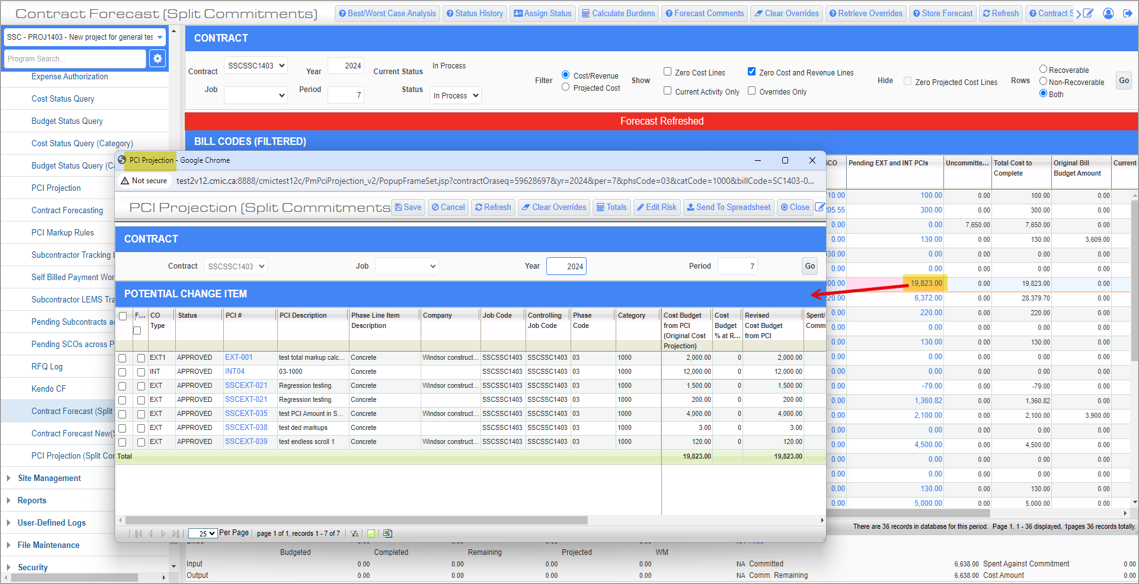Click the export to Excel icon in pager
Image resolution: width=1139 pixels, height=584 pixels.
(x=387, y=534)
